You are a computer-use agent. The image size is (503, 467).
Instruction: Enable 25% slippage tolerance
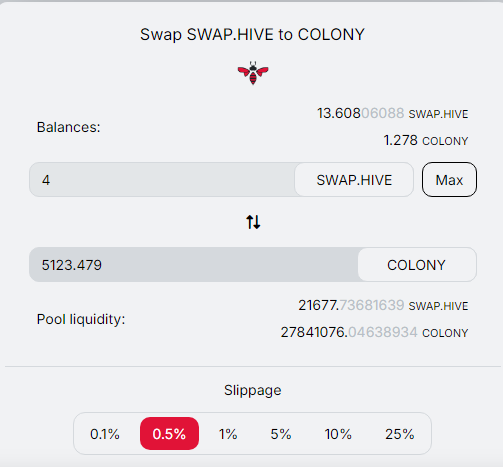click(400, 434)
